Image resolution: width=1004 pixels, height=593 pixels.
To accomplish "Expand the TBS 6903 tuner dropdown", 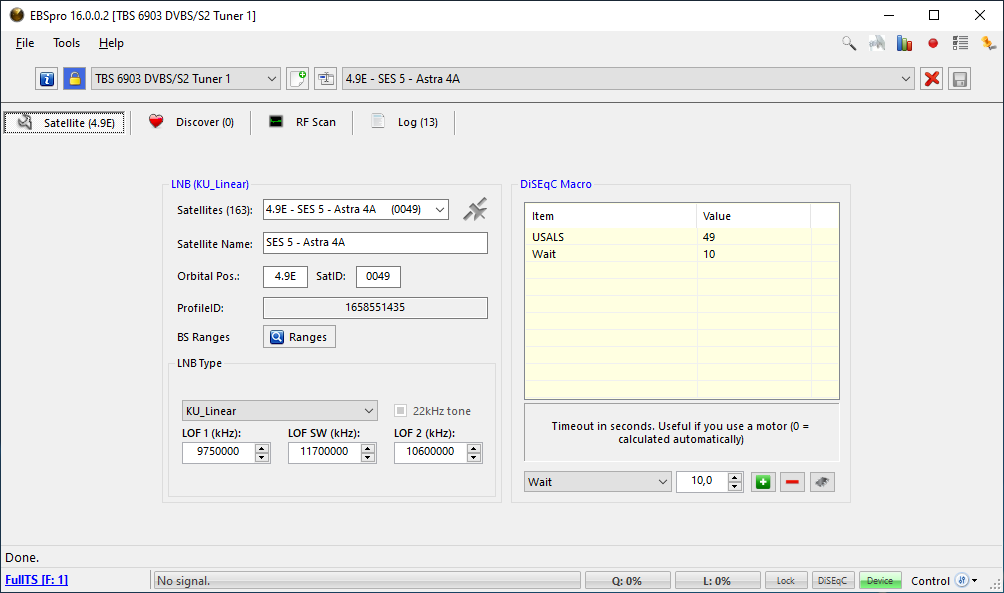I will point(272,79).
